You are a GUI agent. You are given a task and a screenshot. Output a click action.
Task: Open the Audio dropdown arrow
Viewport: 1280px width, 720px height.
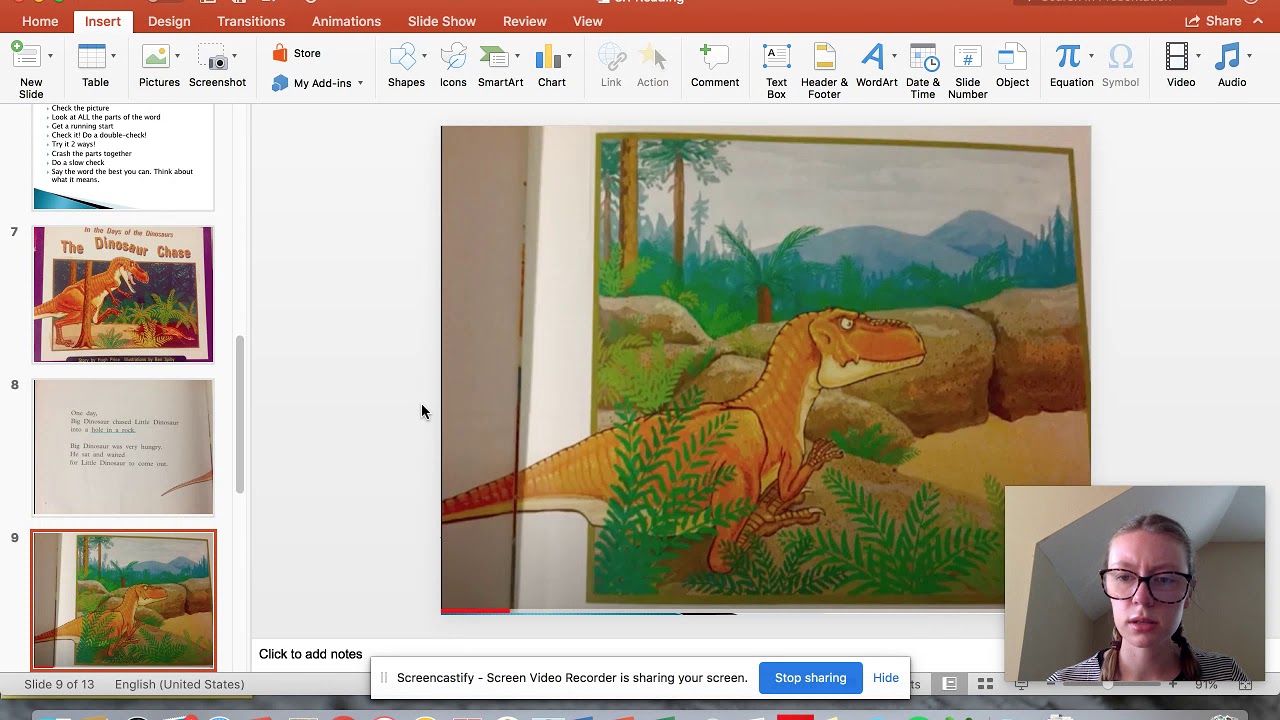[x=1250, y=56]
